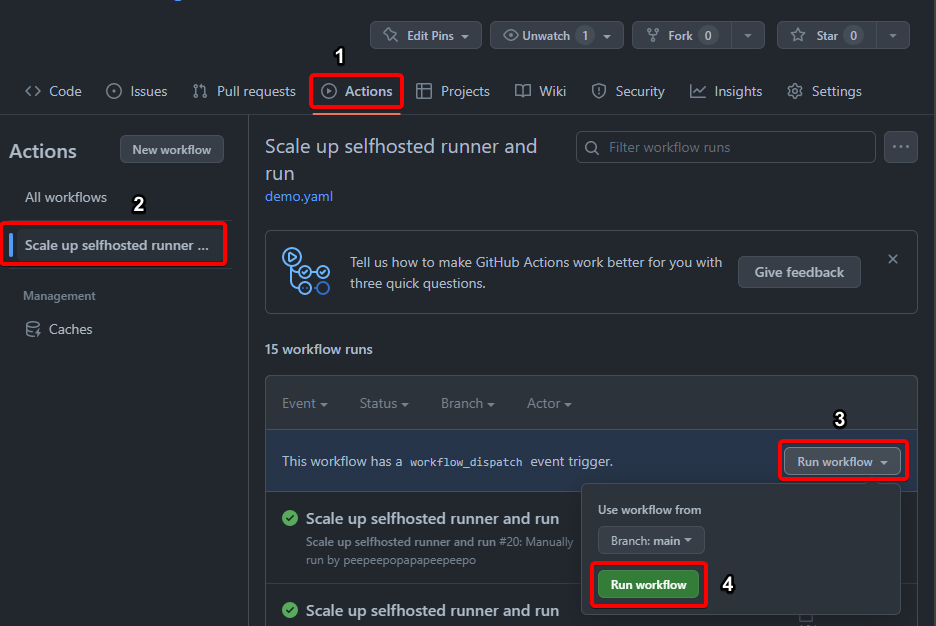This screenshot has width=936, height=626.
Task: Click the Filter workflow runs search field
Action: [738, 147]
